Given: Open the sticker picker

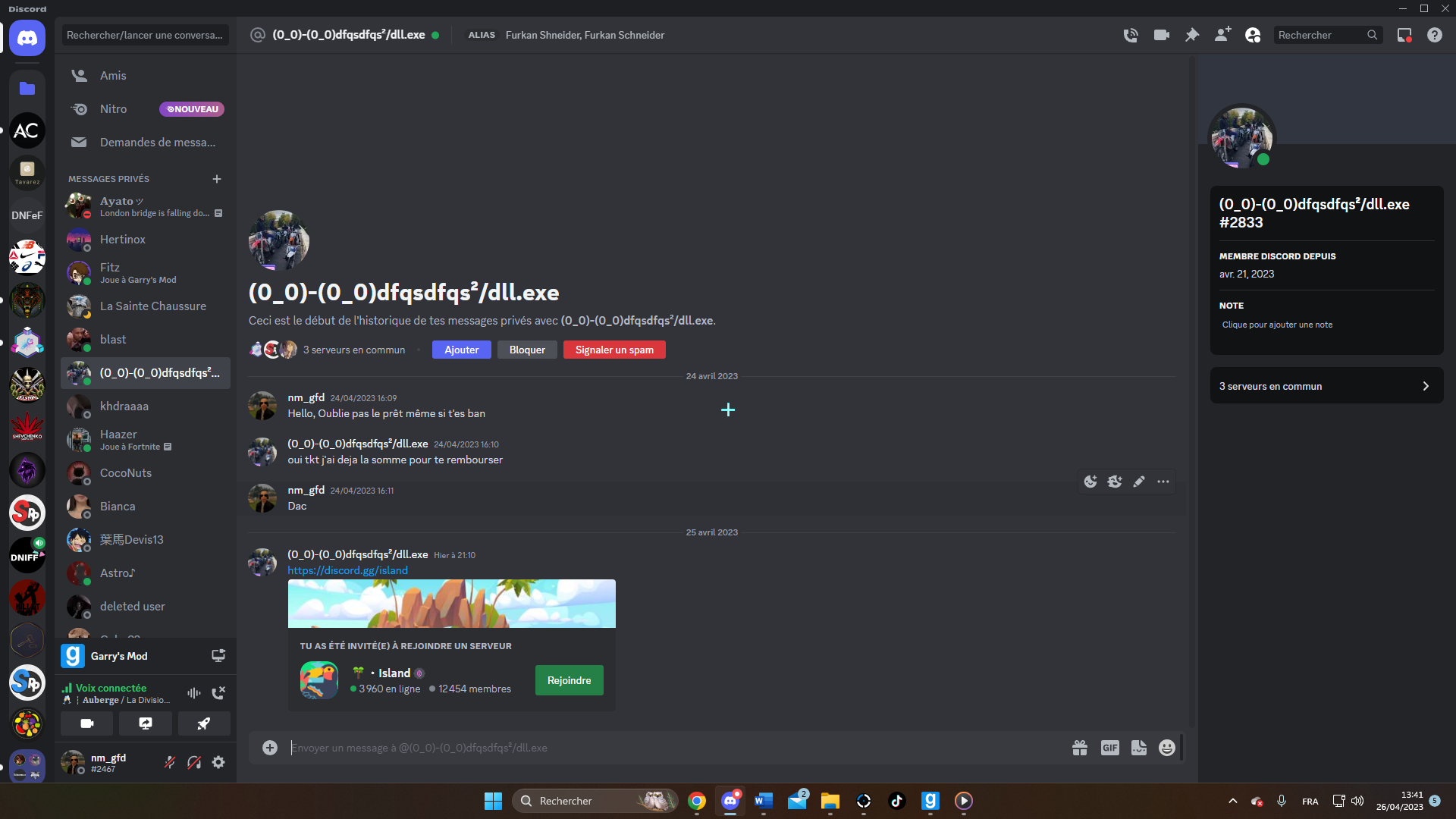Looking at the screenshot, I should coord(1139,748).
